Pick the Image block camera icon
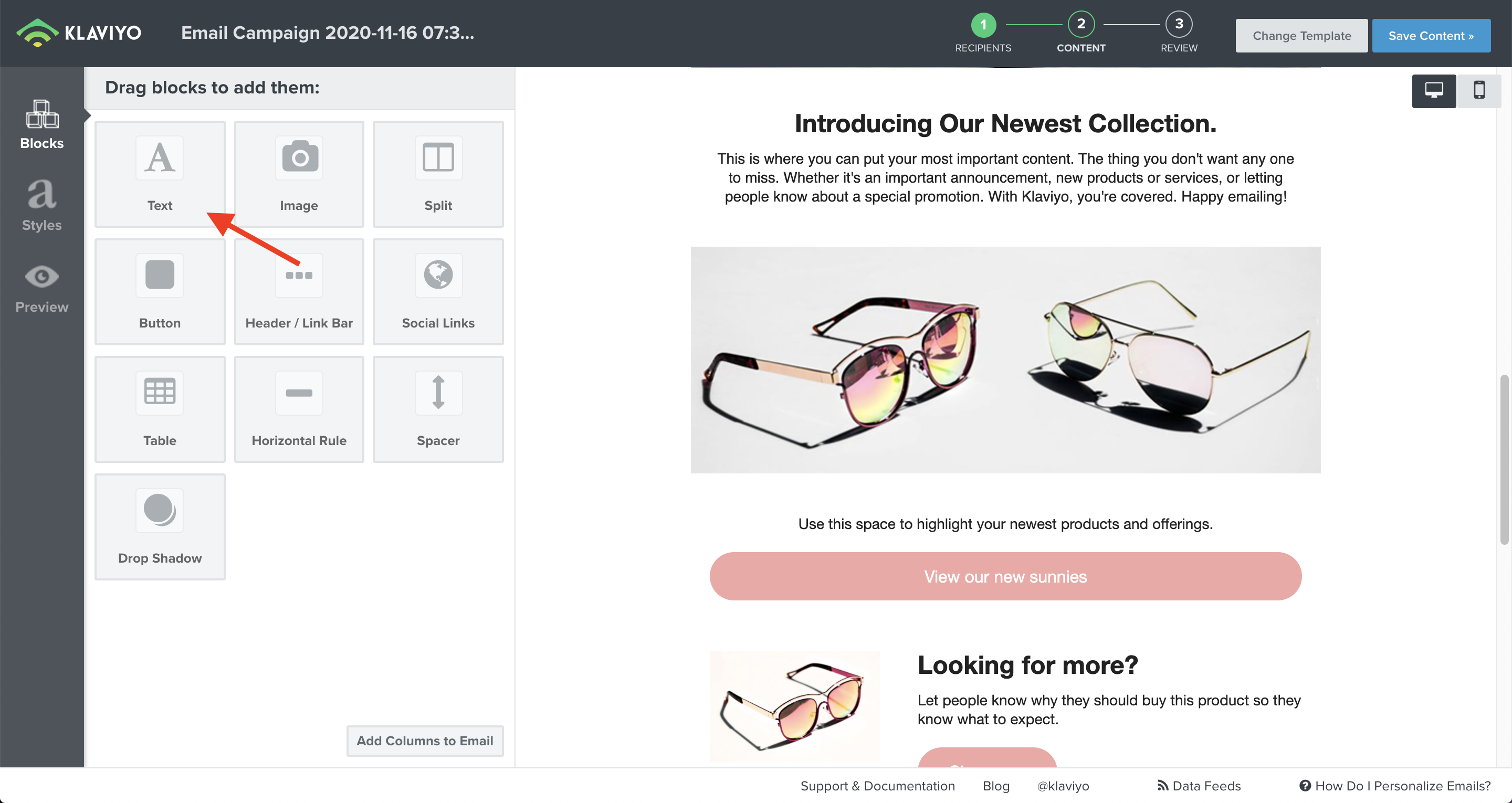Image resolution: width=1512 pixels, height=803 pixels. (299, 158)
